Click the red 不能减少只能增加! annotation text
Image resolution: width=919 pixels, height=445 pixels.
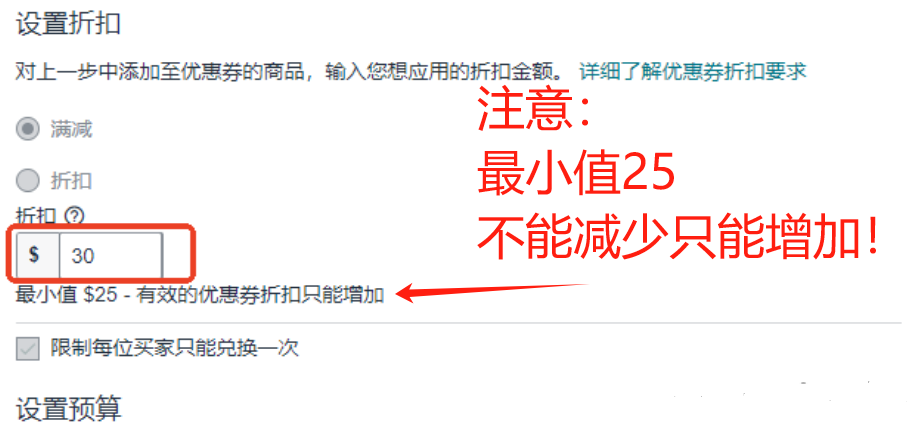click(679, 238)
